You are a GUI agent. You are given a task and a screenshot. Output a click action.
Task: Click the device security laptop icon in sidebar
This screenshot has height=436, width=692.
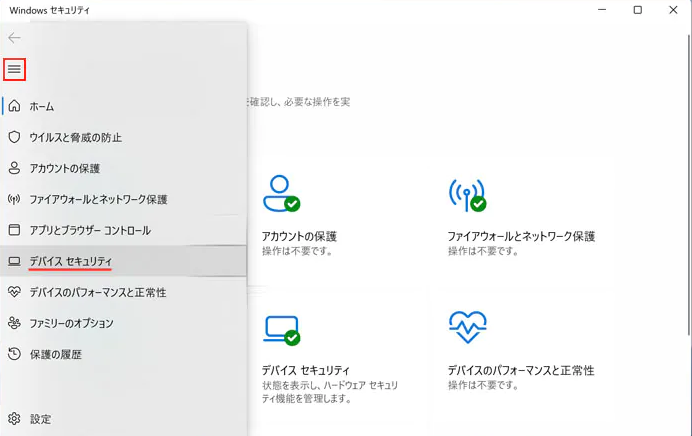[14, 261]
